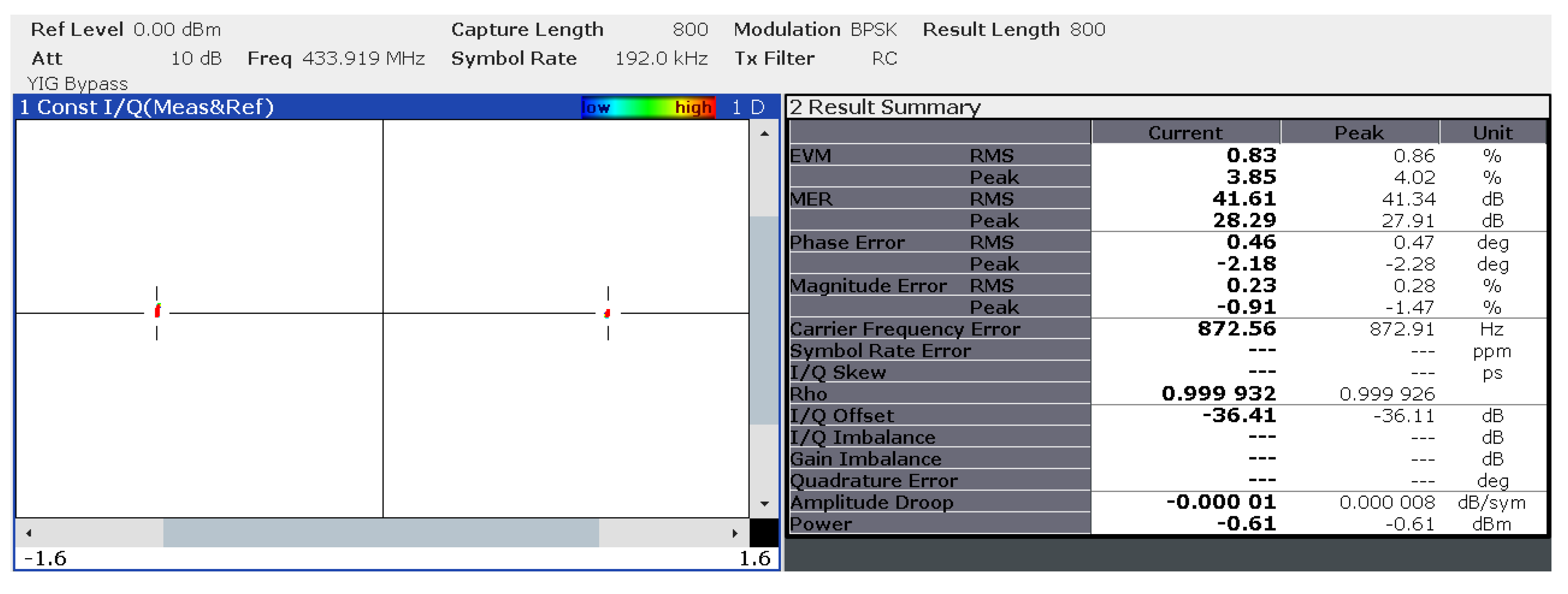Click the scroll left arrow under constellation
This screenshot has height=594, width=1568.
[29, 533]
